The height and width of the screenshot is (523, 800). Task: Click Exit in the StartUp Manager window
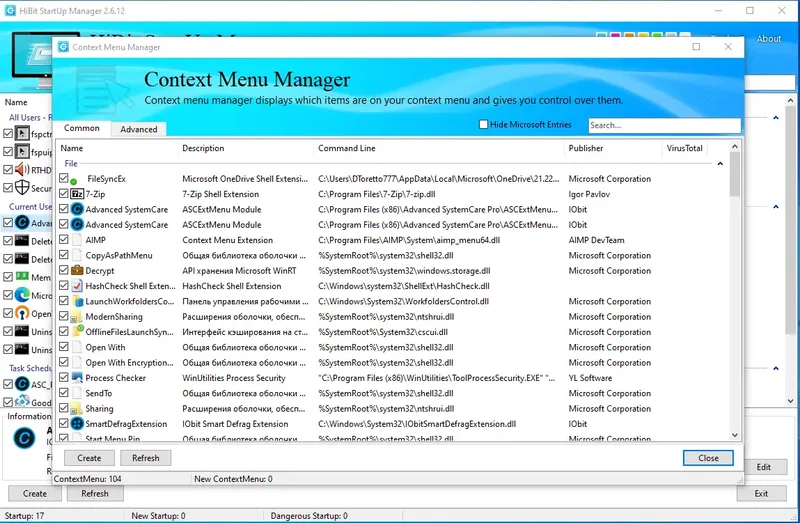click(x=761, y=493)
